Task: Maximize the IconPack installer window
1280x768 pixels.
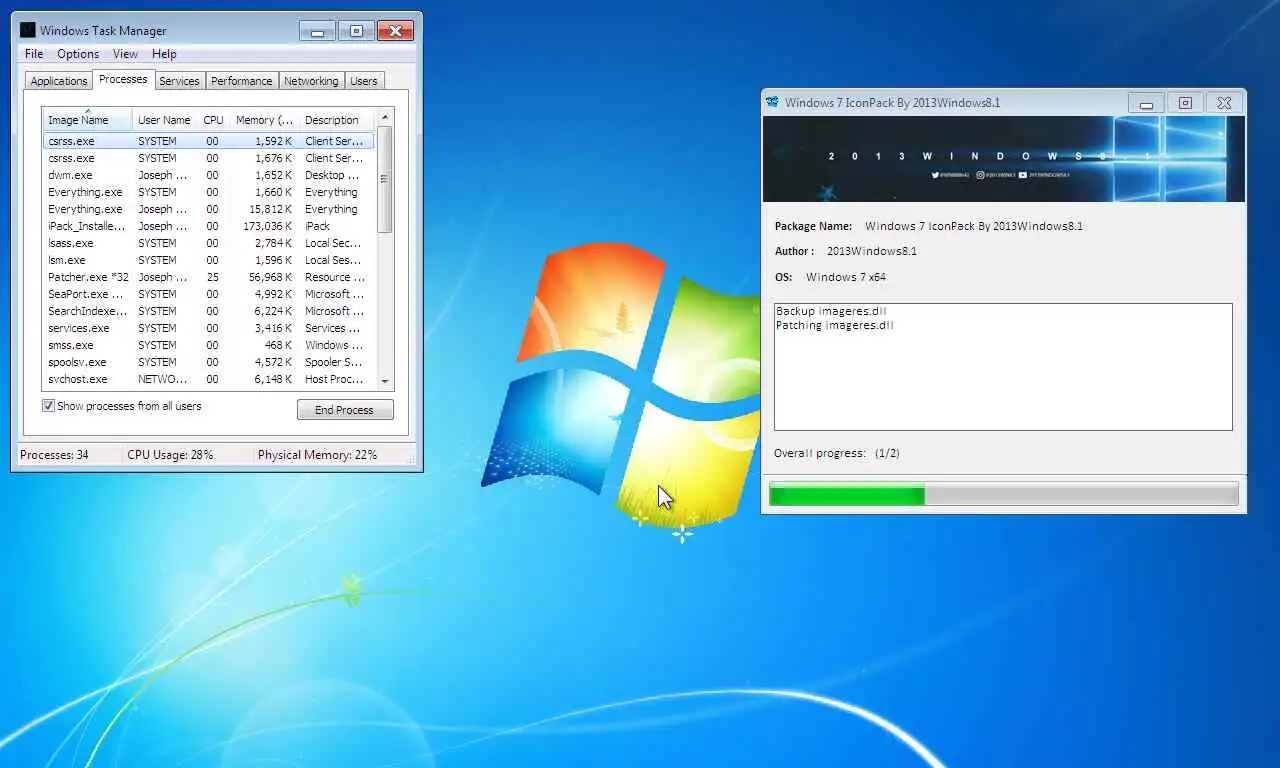Action: tap(1185, 103)
